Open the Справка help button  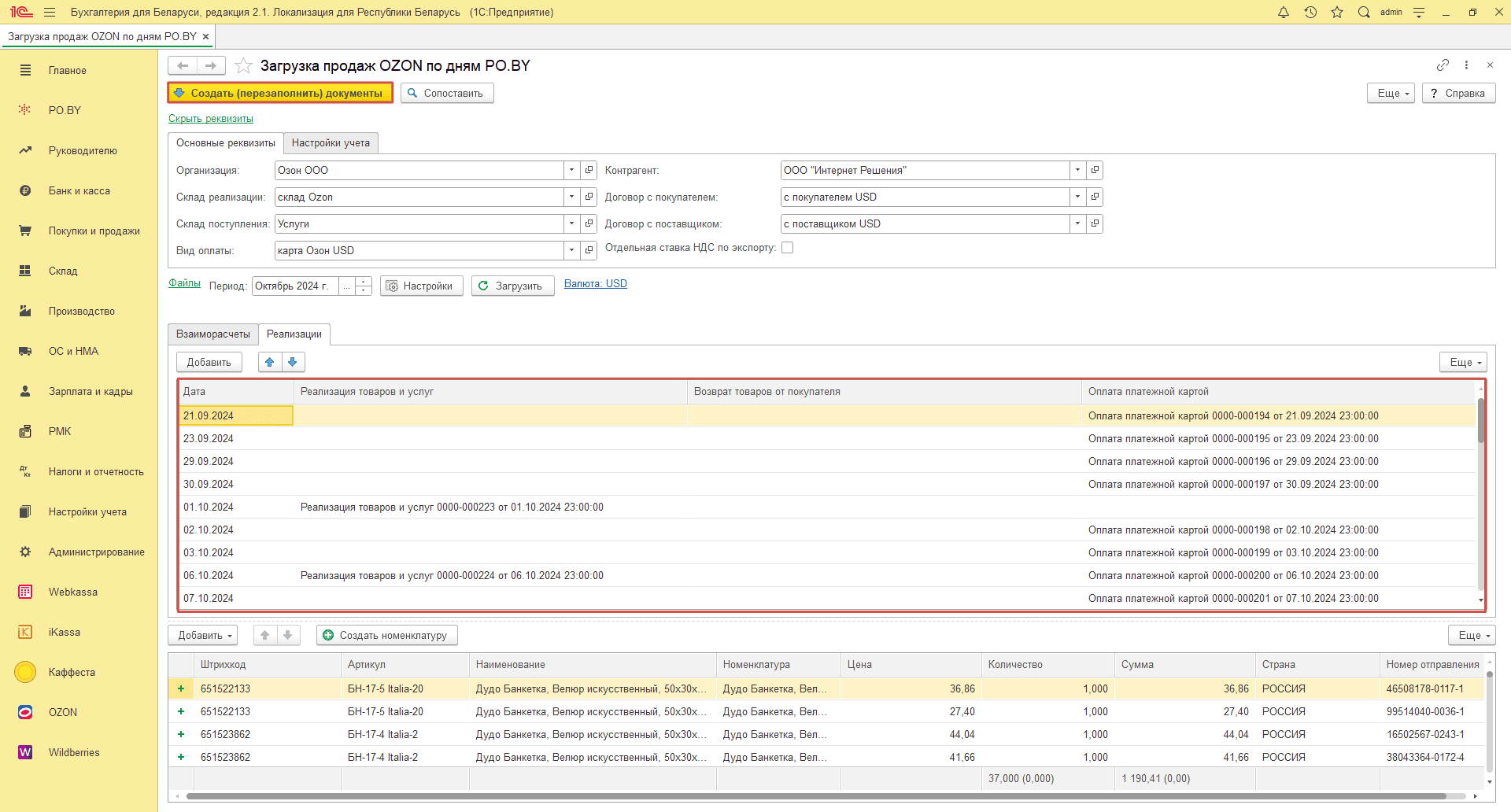tap(1458, 93)
